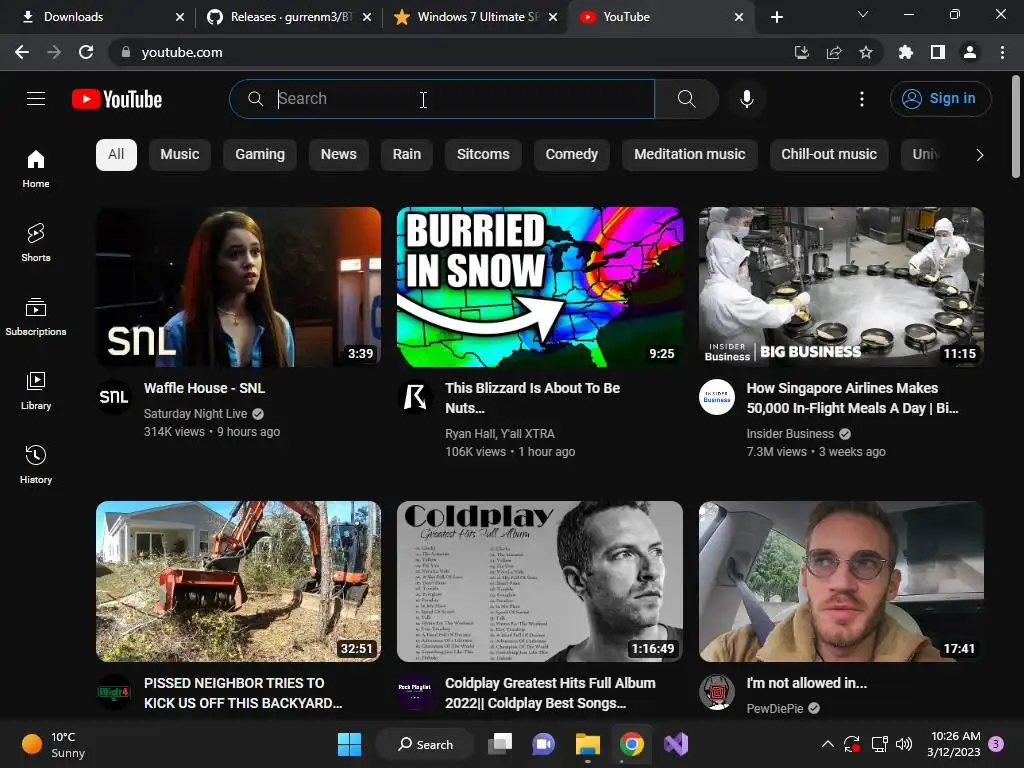Select the Rain filter chip
1024x768 pixels.
(407, 155)
